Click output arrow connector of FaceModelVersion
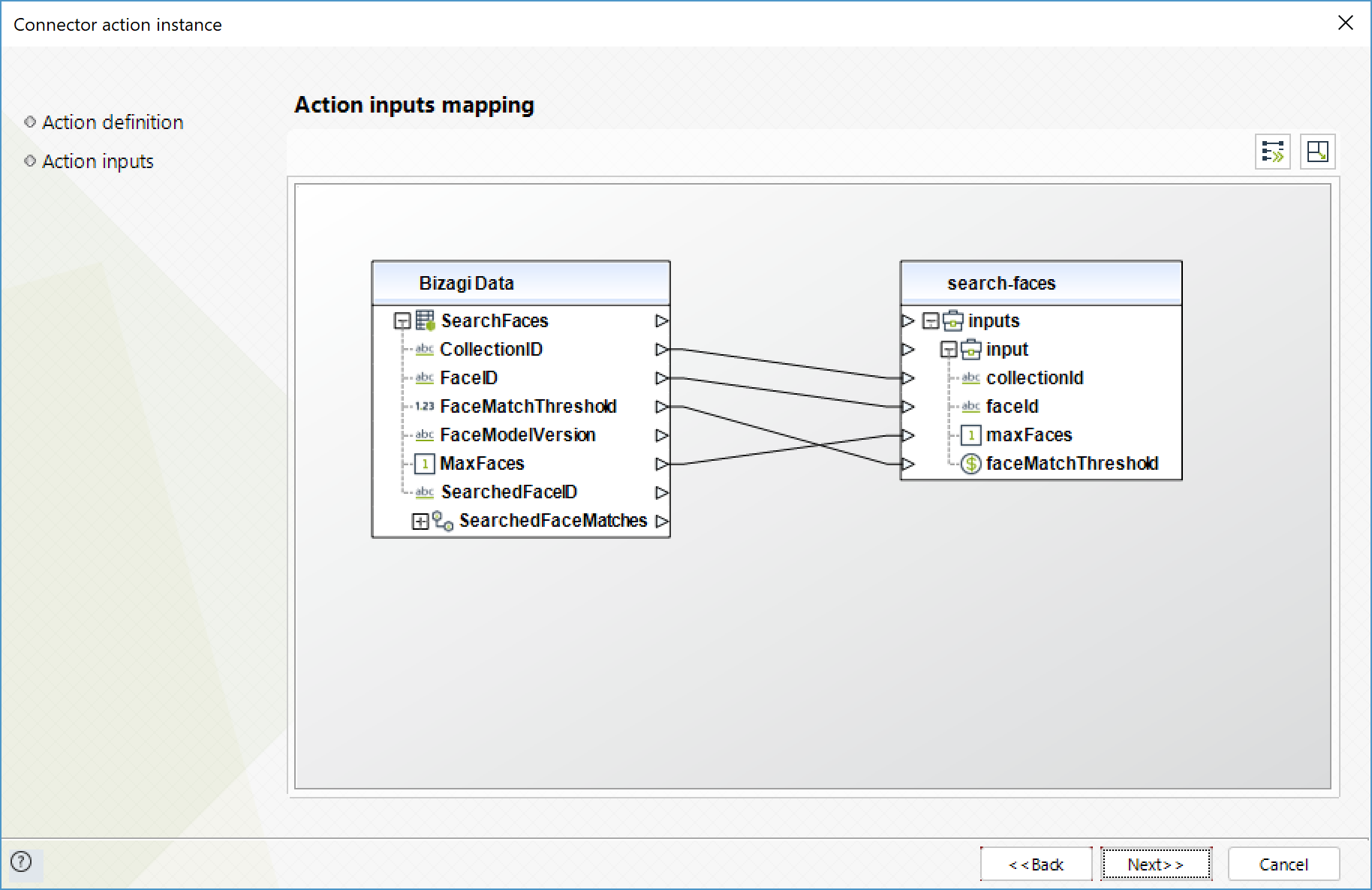 click(x=661, y=435)
